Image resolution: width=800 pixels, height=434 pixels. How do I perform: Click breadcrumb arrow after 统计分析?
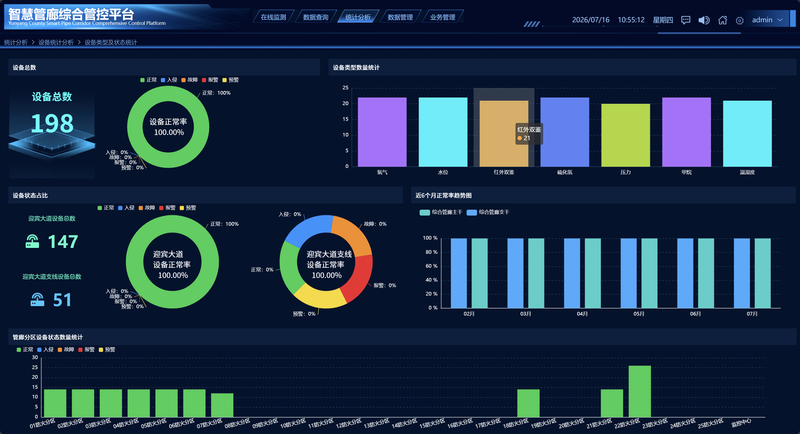[x=33, y=42]
